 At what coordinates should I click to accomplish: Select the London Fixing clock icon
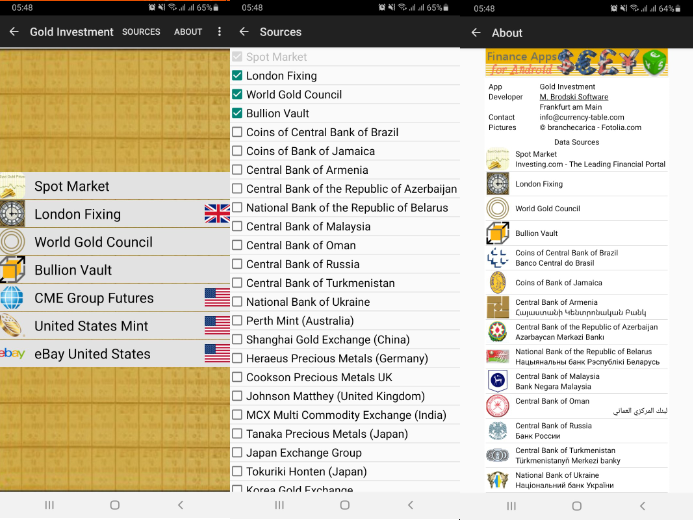click(x=12, y=214)
